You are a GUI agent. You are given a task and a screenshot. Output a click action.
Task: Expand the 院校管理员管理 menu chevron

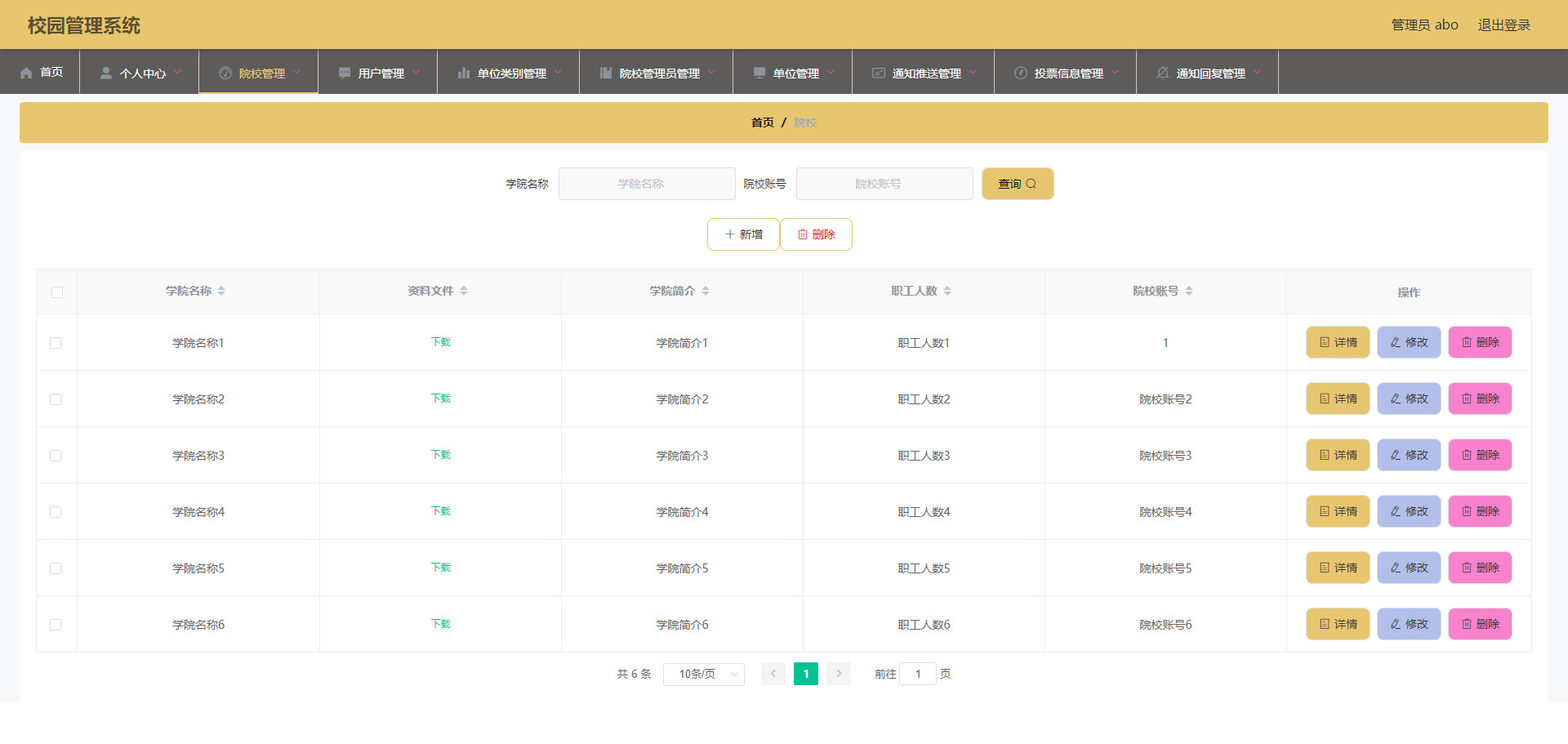point(711,72)
